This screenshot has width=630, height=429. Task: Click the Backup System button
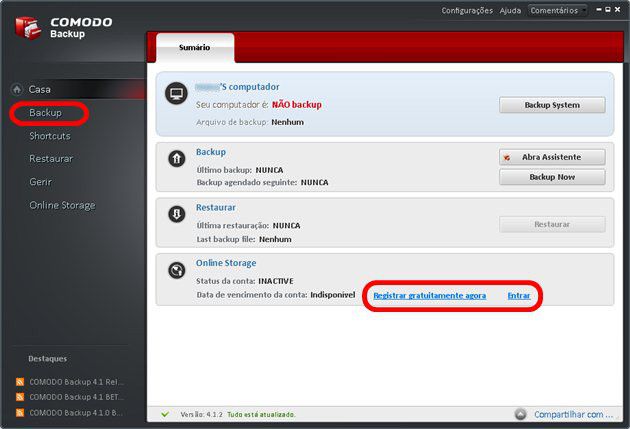tap(552, 105)
